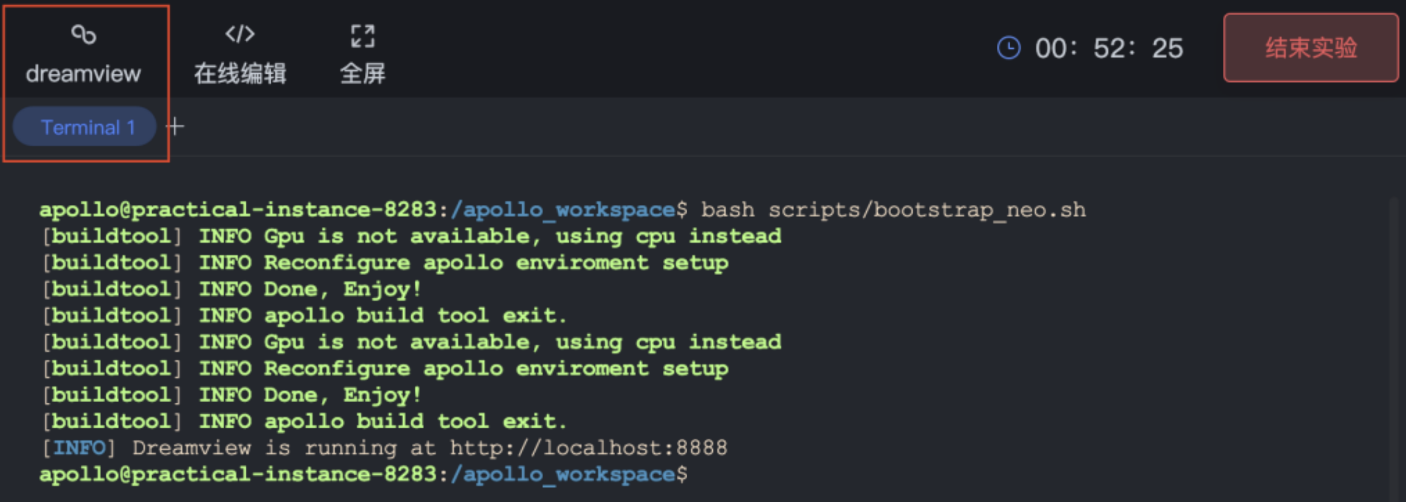Click the first "Gpu is not available" log line

[x=410, y=236]
